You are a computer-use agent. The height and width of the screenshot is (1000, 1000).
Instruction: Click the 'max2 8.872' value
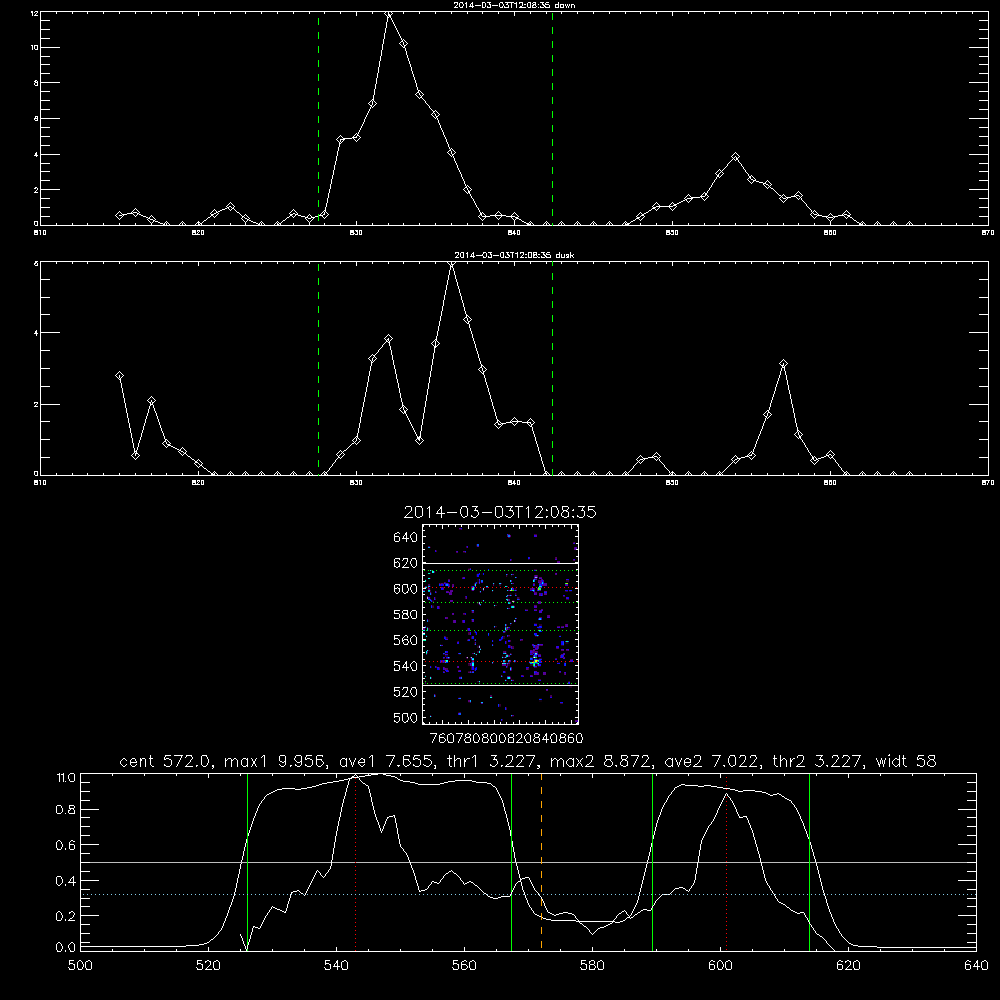tap(601, 761)
